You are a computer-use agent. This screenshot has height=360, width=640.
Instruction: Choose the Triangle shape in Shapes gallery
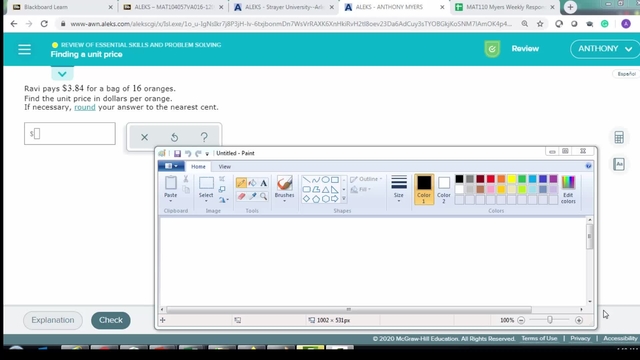click(x=325, y=189)
